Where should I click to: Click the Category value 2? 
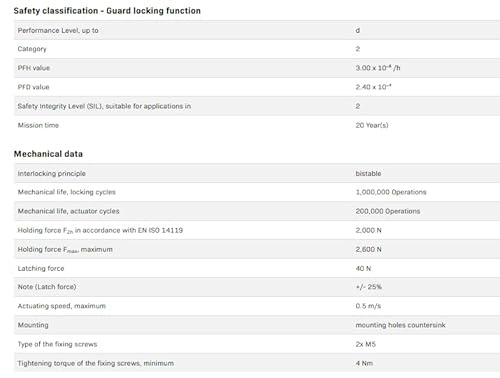(358, 49)
